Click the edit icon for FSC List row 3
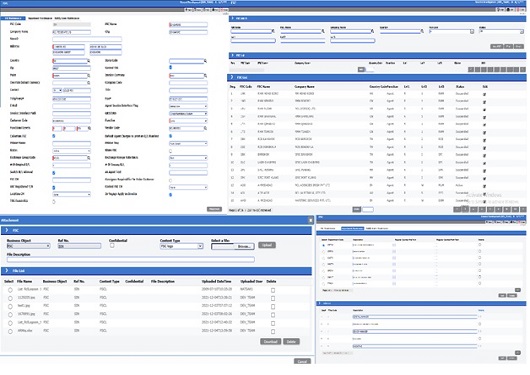This screenshot has height=375, width=530. (485, 110)
